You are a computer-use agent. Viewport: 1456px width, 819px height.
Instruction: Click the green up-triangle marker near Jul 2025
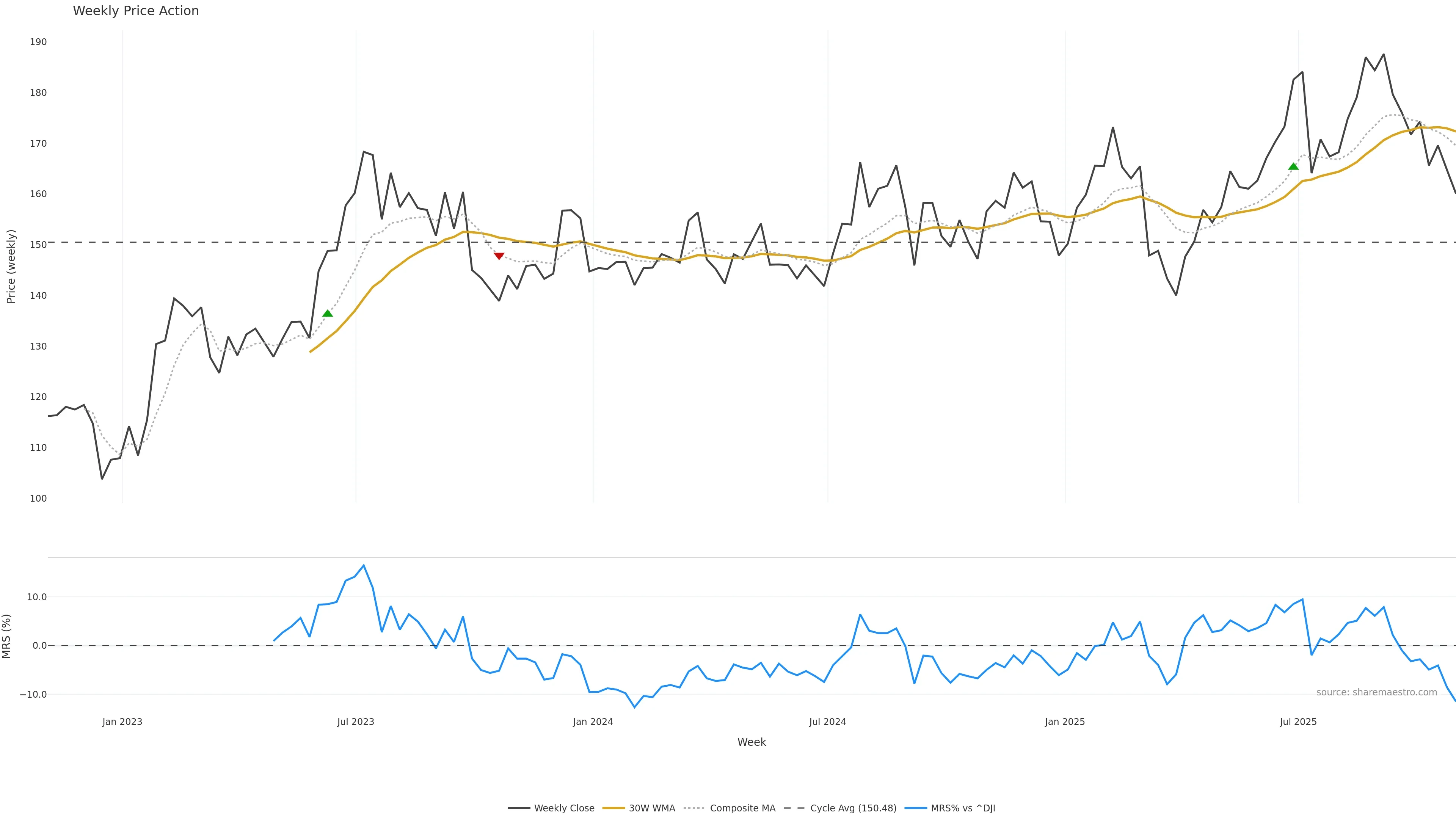[1293, 166]
